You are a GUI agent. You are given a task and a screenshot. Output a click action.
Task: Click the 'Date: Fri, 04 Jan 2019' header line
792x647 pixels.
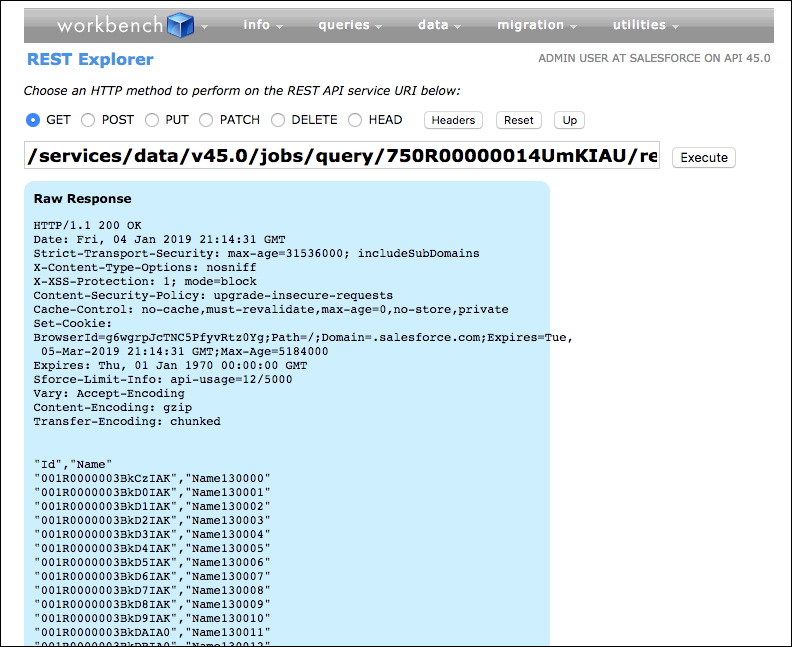(159, 239)
